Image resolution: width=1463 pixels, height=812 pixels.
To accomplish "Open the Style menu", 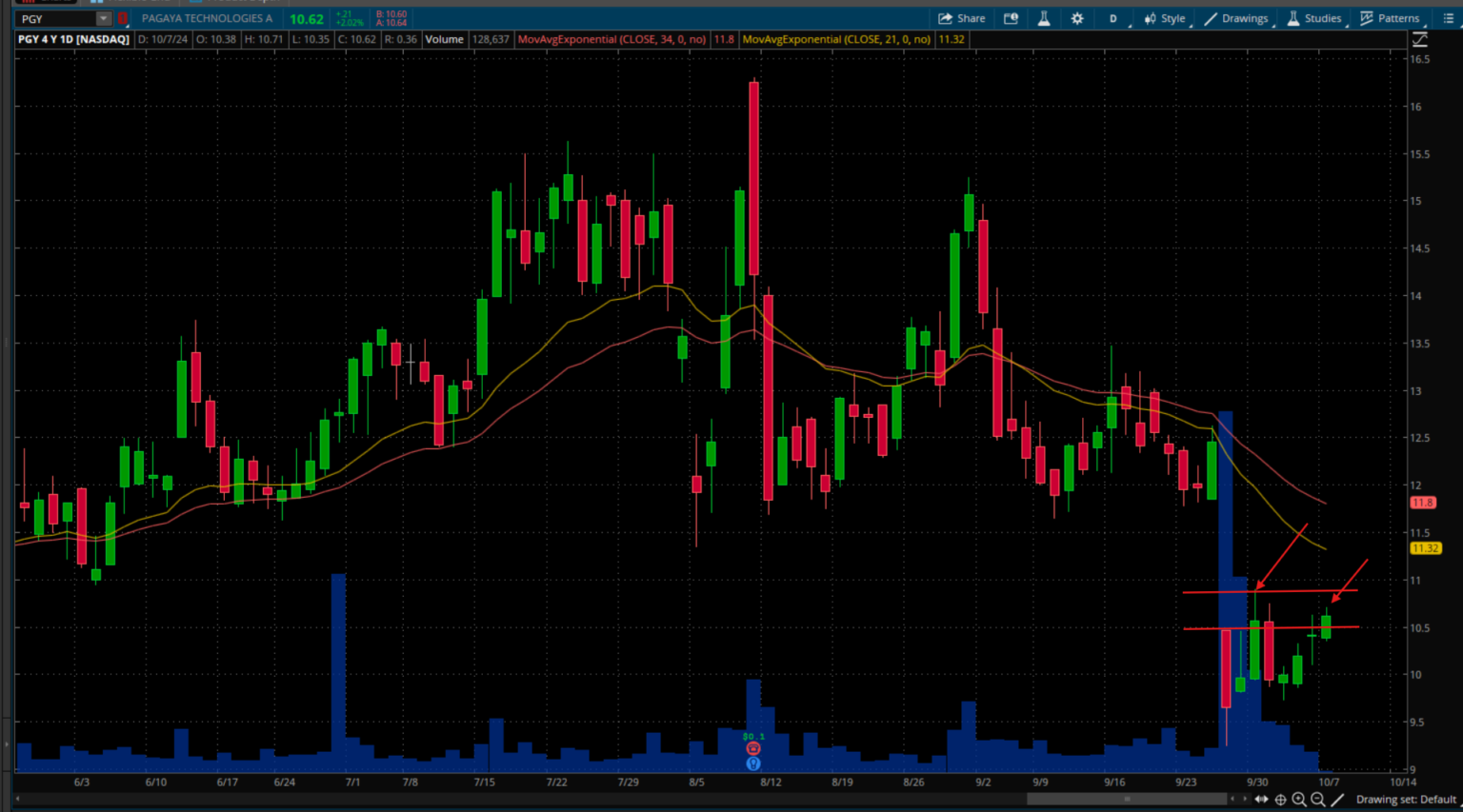I will (1165, 18).
